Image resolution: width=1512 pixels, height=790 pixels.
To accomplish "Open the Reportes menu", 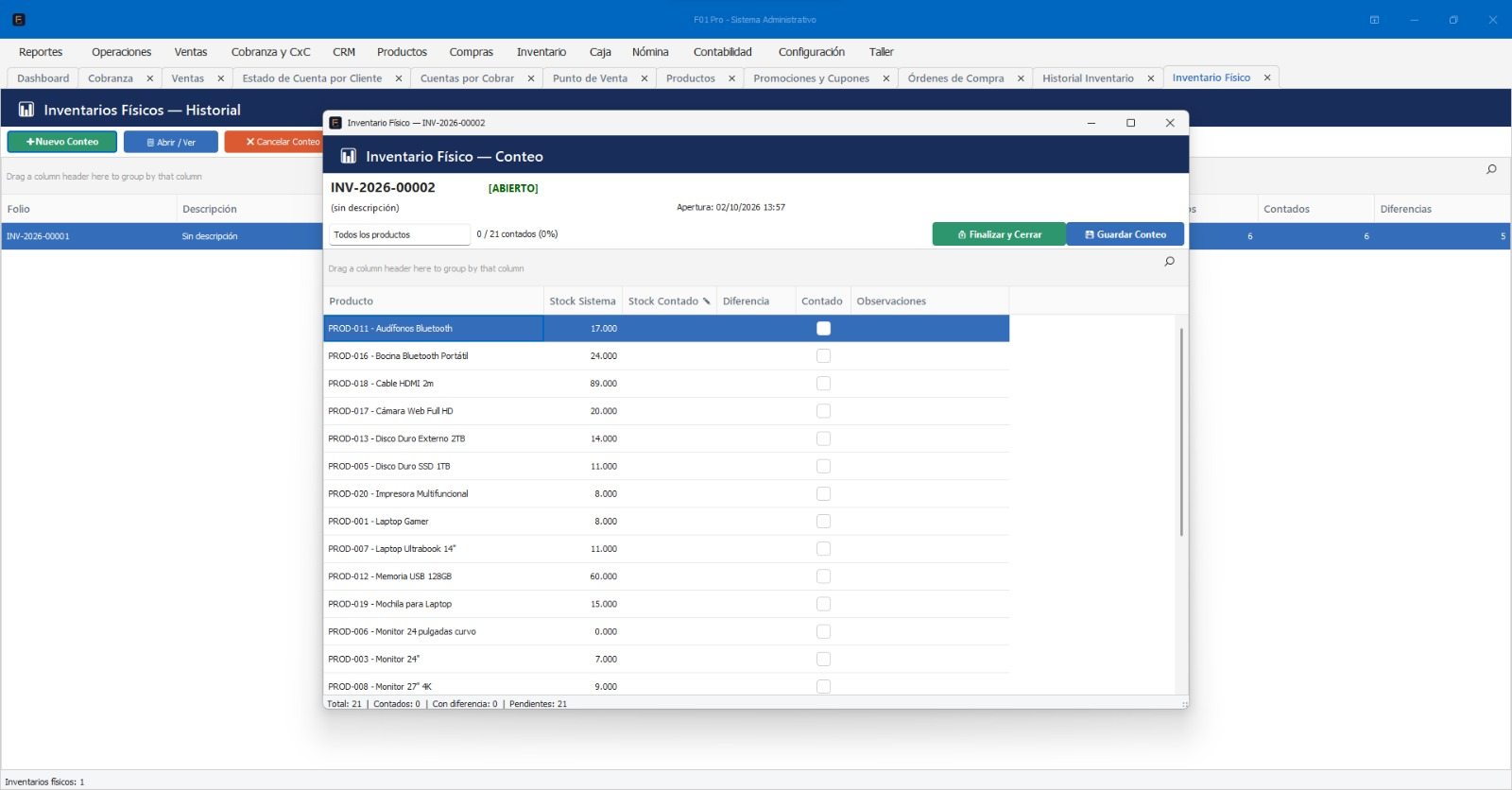I will (41, 52).
